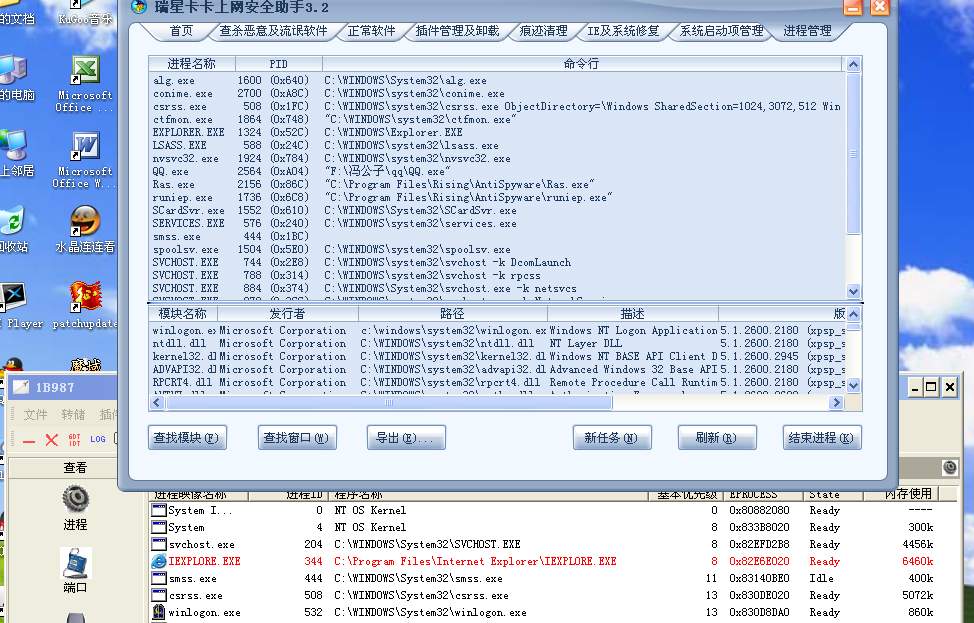Switch to the 首页 tab
Screen dimensions: 974x623
click(x=181, y=31)
